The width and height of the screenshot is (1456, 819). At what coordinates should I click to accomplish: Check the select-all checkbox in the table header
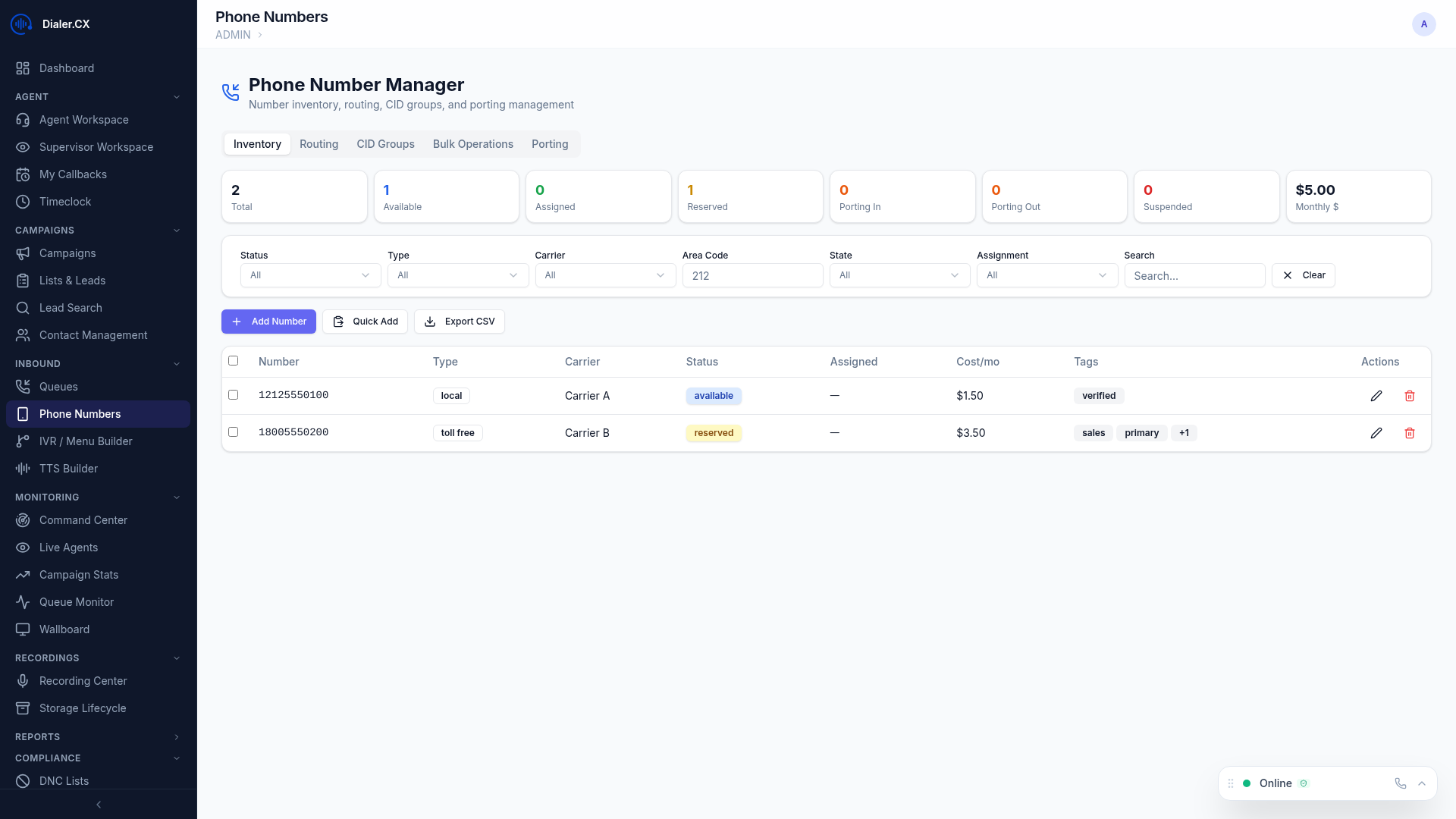click(233, 361)
